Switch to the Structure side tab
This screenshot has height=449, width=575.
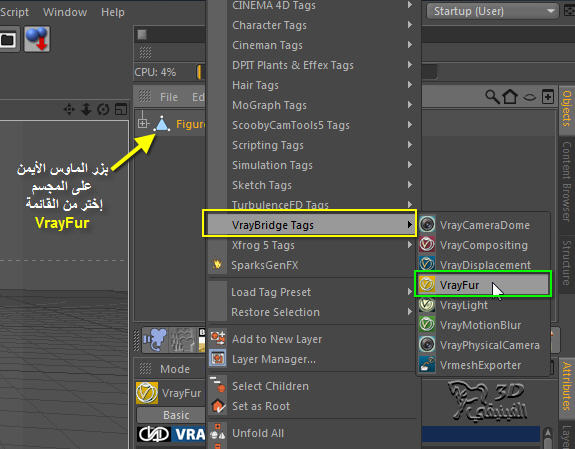pyautogui.click(x=567, y=263)
